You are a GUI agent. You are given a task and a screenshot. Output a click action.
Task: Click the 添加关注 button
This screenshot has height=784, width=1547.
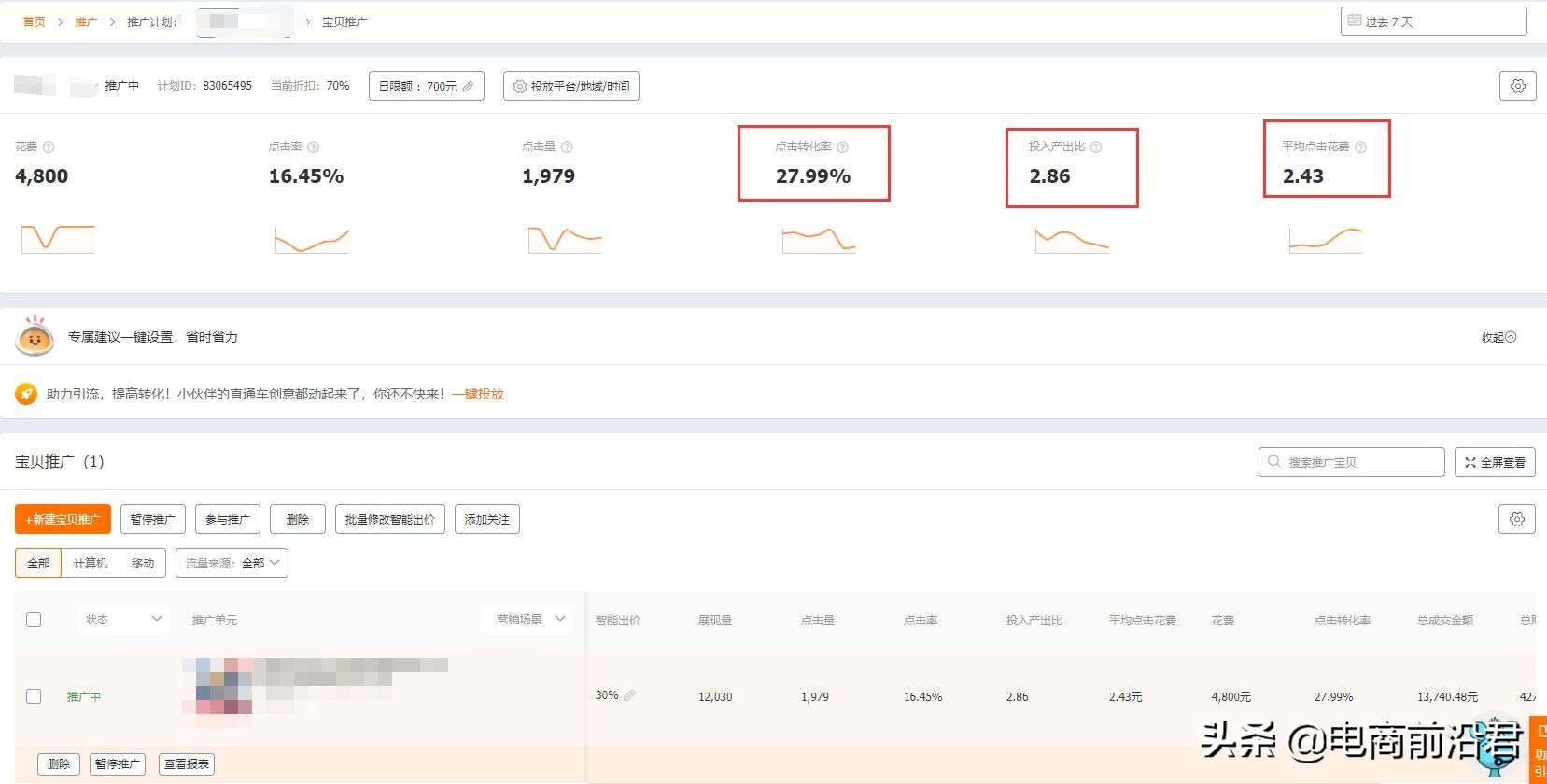point(487,519)
